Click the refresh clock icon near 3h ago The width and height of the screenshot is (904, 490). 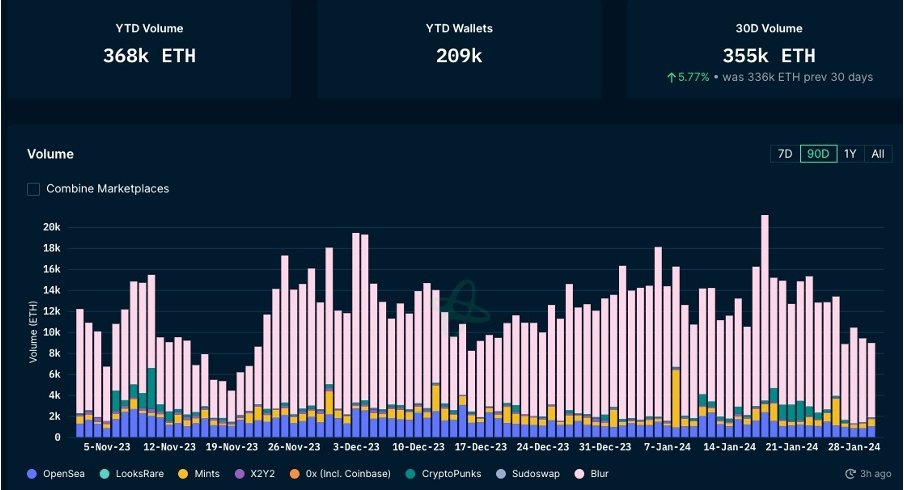[x=850, y=474]
